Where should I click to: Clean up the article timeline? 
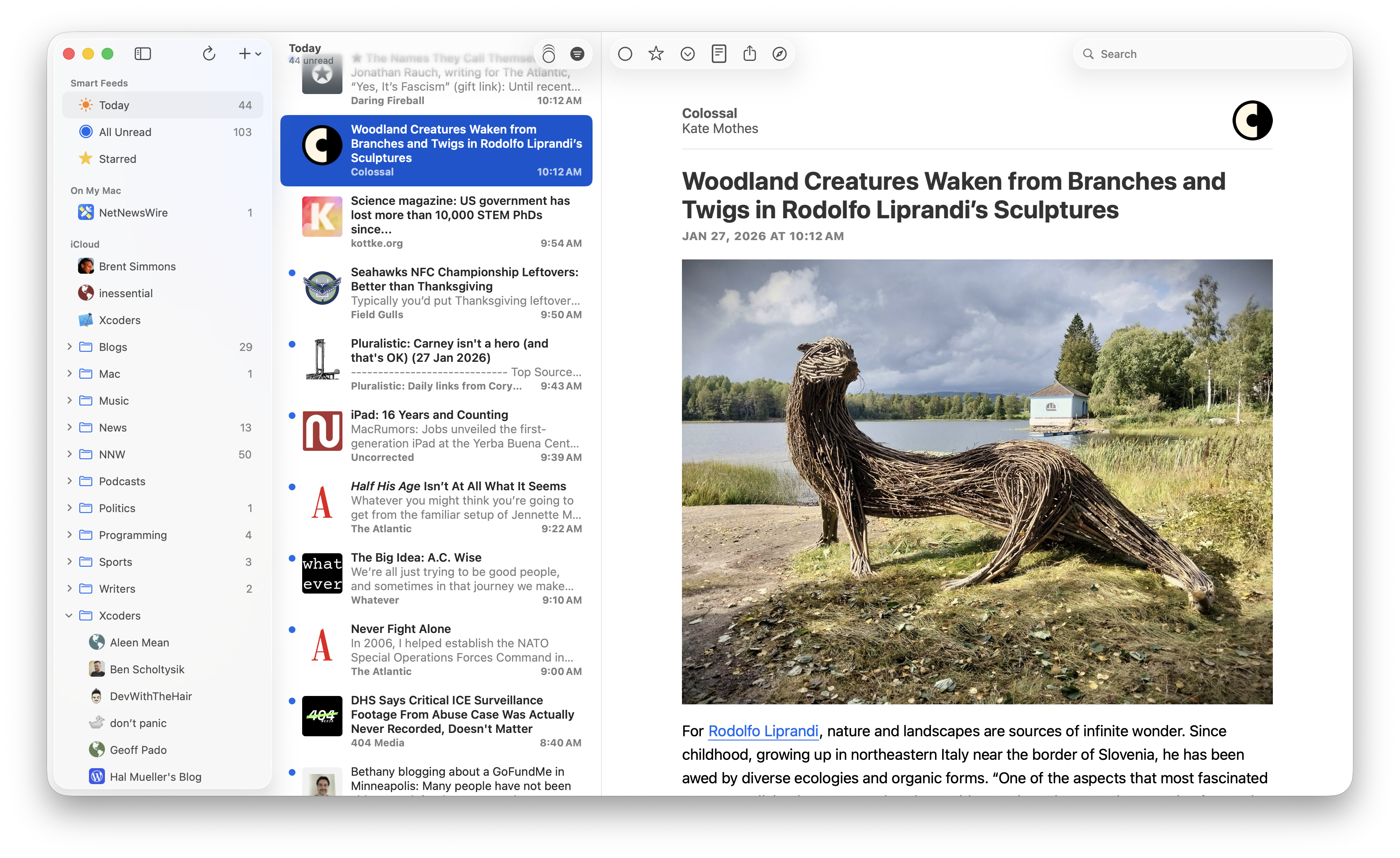click(549, 53)
